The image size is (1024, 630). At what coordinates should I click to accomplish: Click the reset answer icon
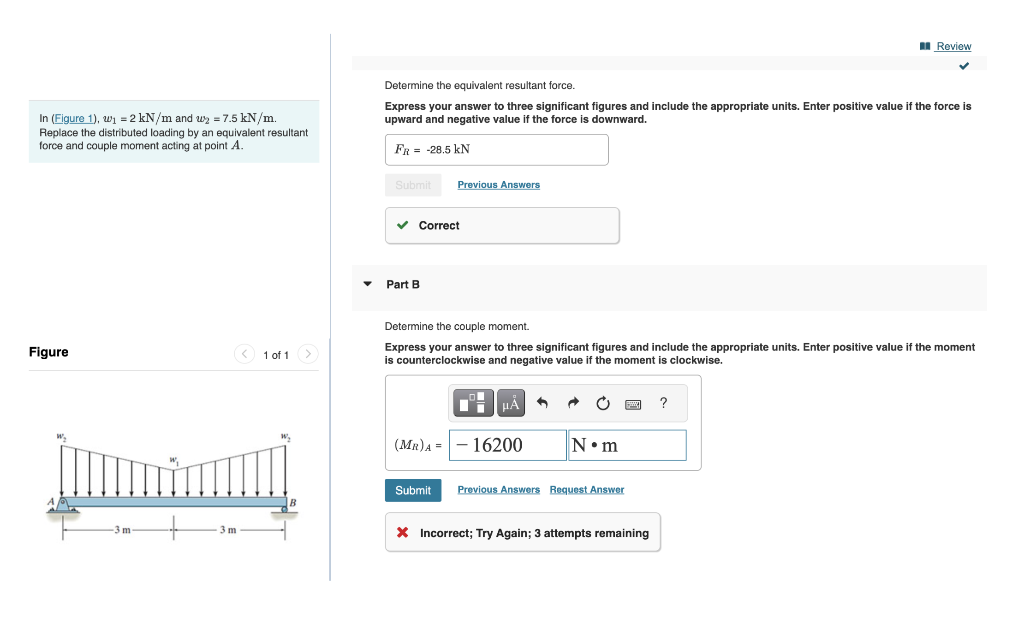click(x=602, y=403)
